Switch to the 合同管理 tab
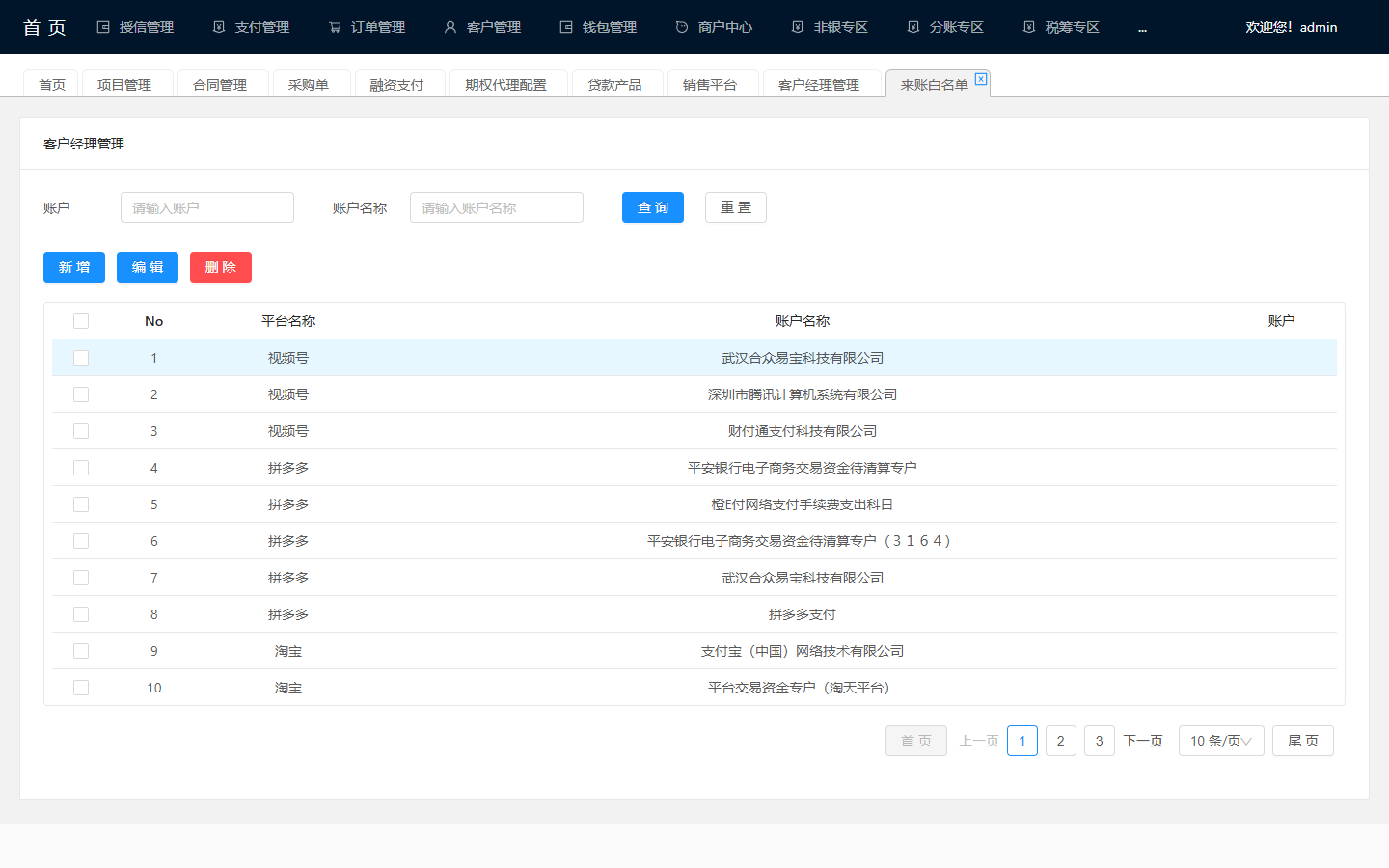Image resolution: width=1389 pixels, height=868 pixels. pos(223,84)
